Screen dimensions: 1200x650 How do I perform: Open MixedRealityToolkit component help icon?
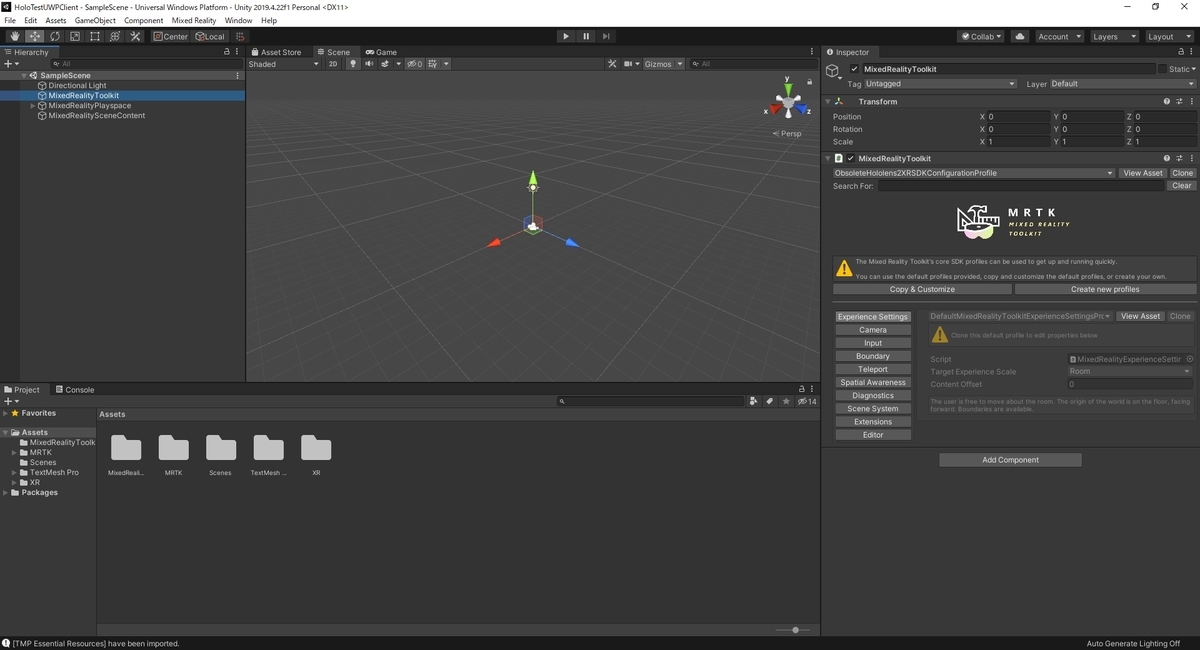click(1167, 158)
